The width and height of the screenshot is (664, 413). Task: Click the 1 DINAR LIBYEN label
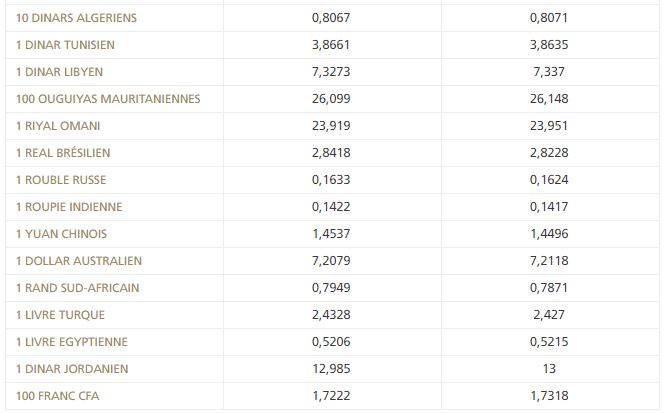(x=59, y=72)
